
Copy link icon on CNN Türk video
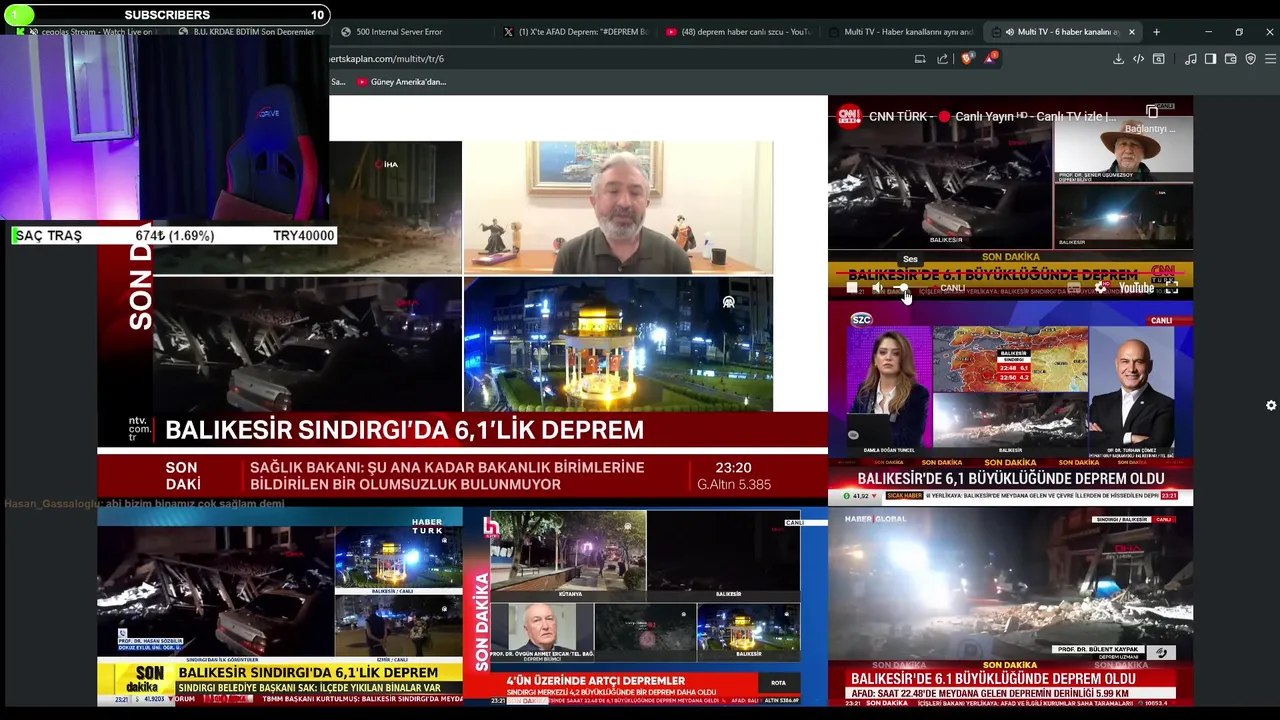[x=1152, y=111]
